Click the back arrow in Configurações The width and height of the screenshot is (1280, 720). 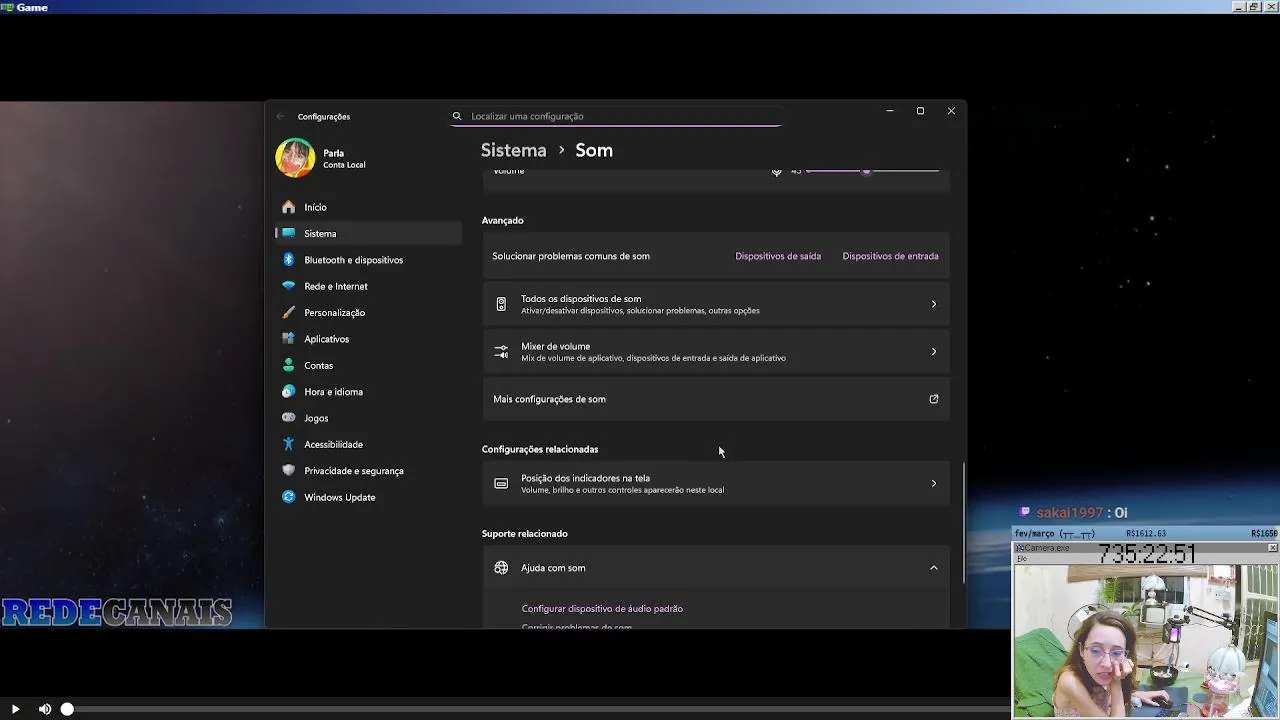coord(280,116)
